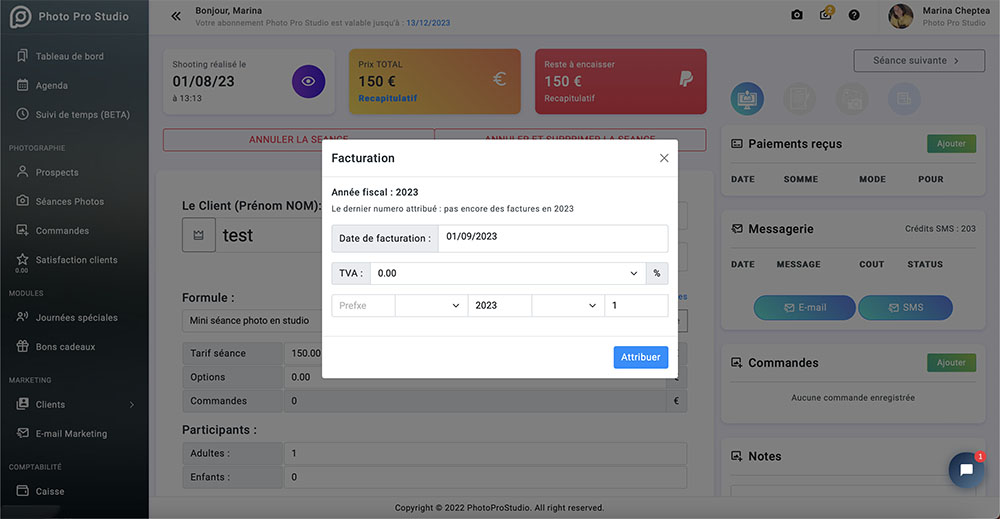The image size is (1000, 519).
Task: Open the chat support bubble
Action: point(966,470)
